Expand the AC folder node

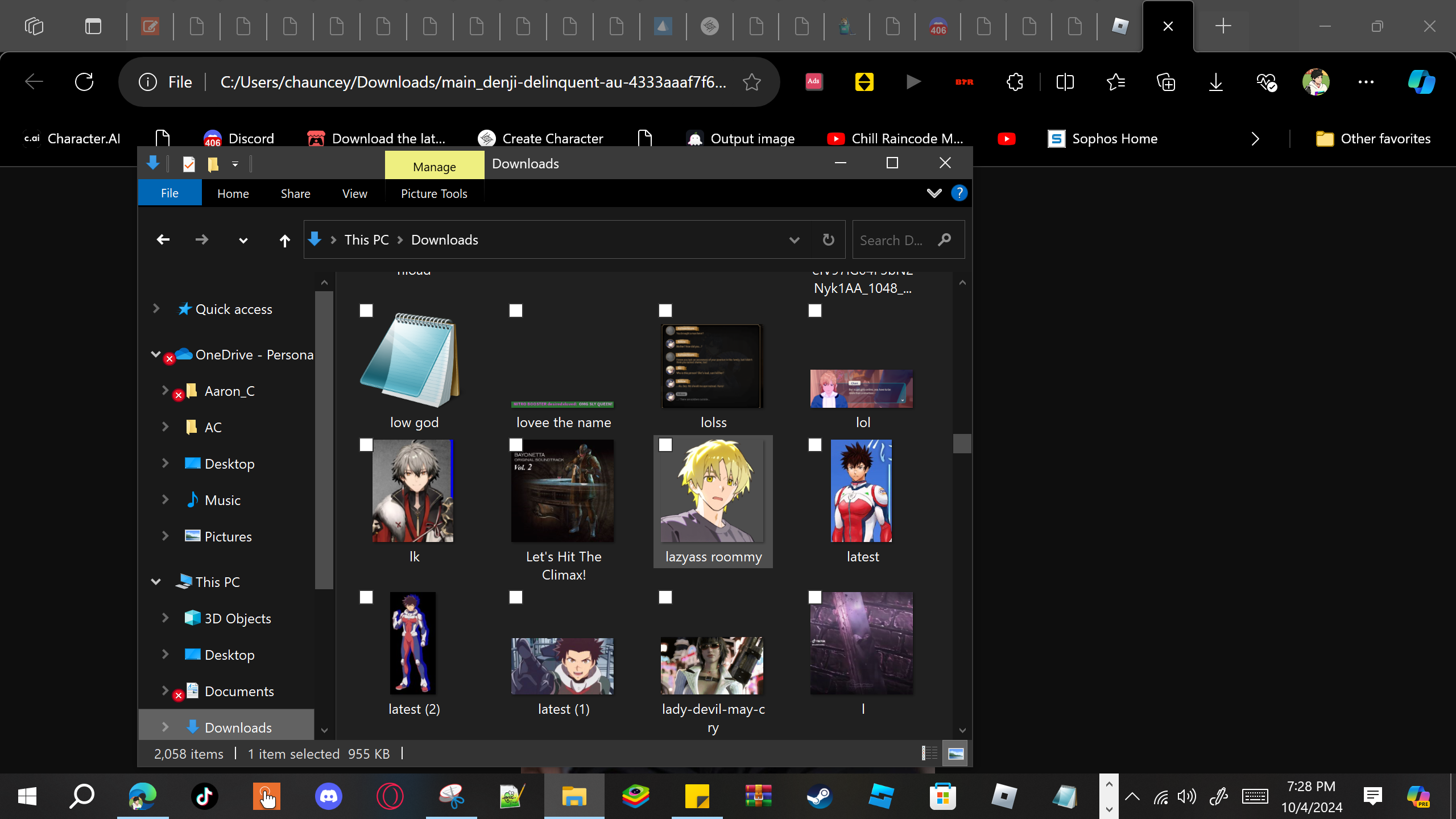[165, 427]
